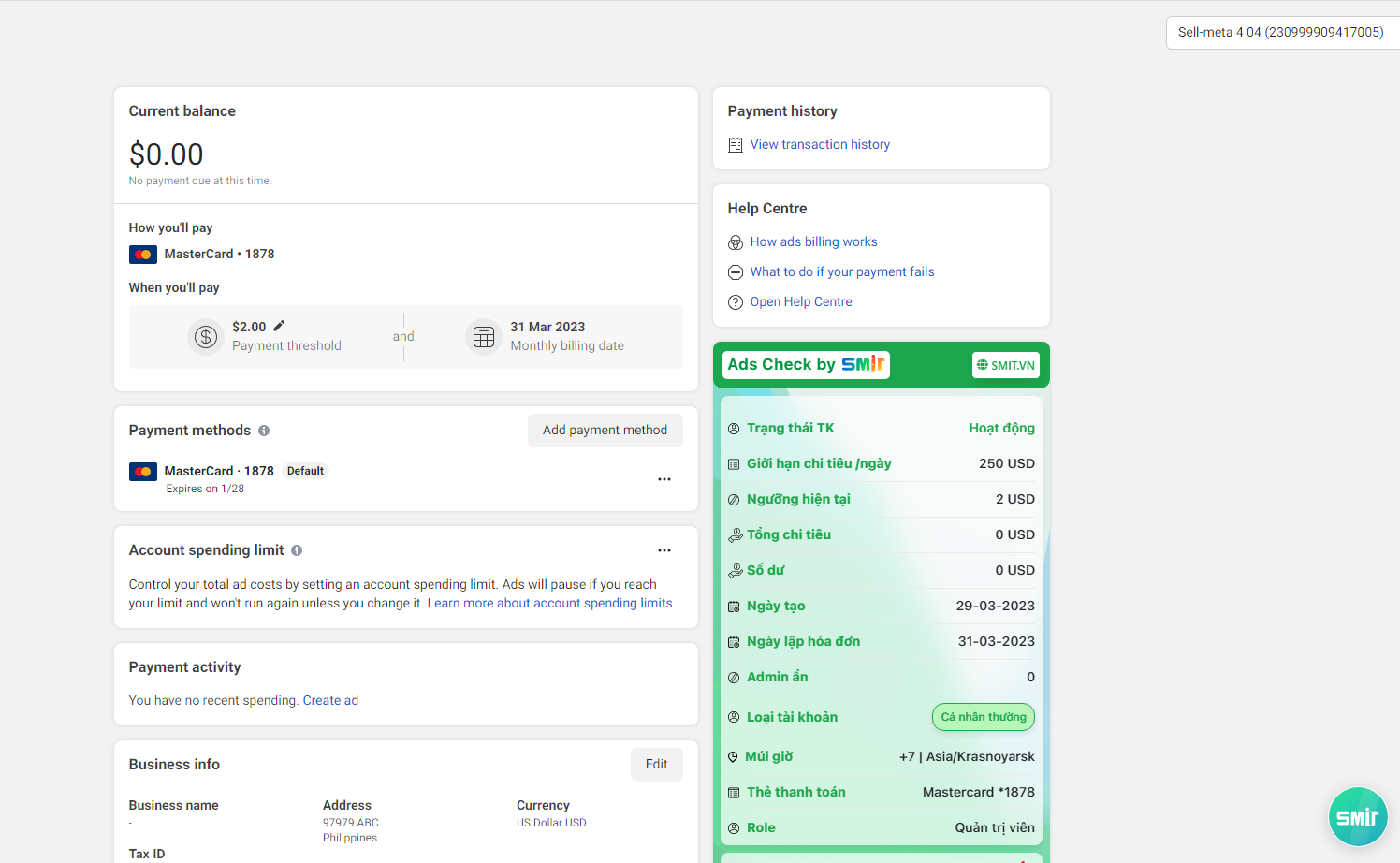This screenshot has height=863, width=1400.
Task: Open the Sell-meta 4 04 account selector
Action: point(1280,32)
